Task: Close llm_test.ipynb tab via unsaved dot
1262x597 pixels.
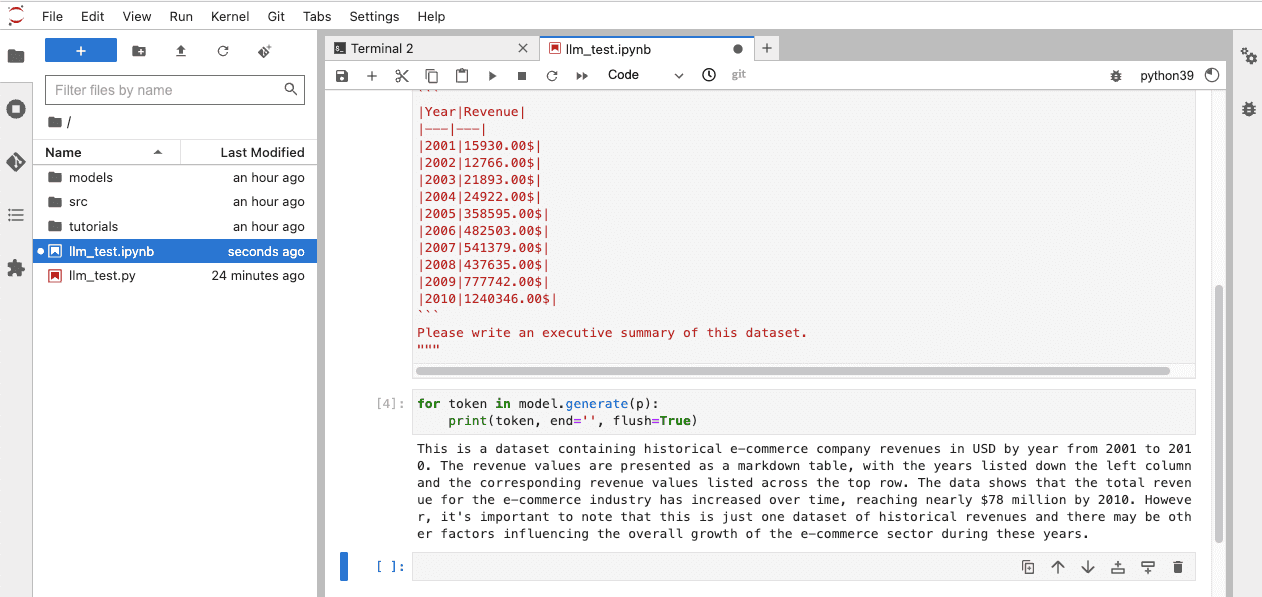Action: (738, 48)
